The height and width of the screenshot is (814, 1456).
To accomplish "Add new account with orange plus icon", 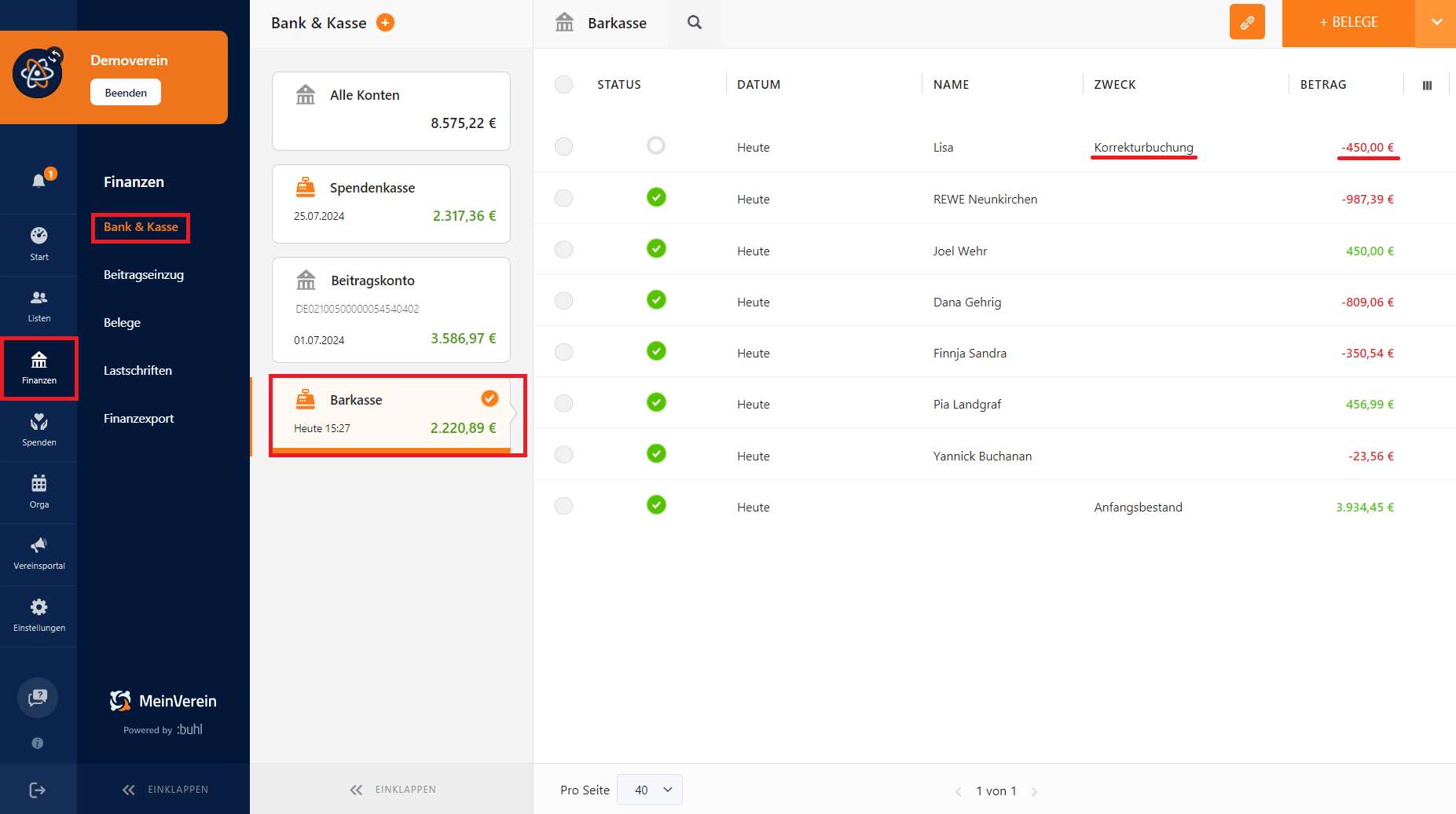I will [x=385, y=23].
